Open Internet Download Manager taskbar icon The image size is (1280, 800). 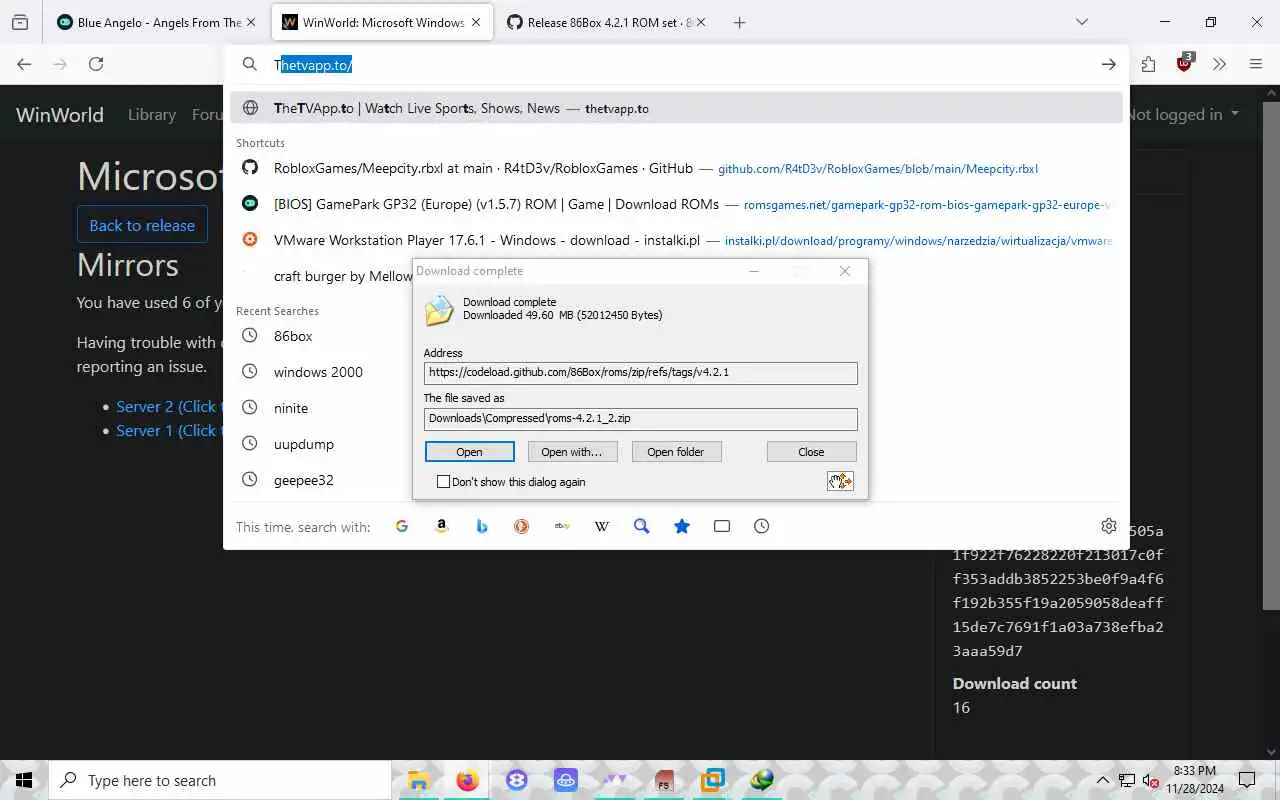[762, 780]
